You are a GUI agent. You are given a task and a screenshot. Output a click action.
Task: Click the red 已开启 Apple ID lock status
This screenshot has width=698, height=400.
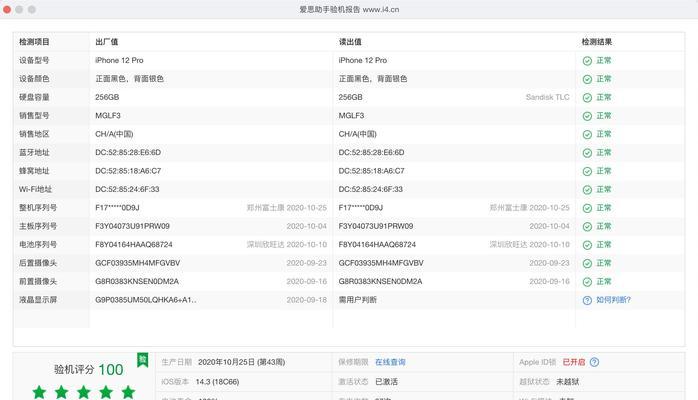(574, 362)
